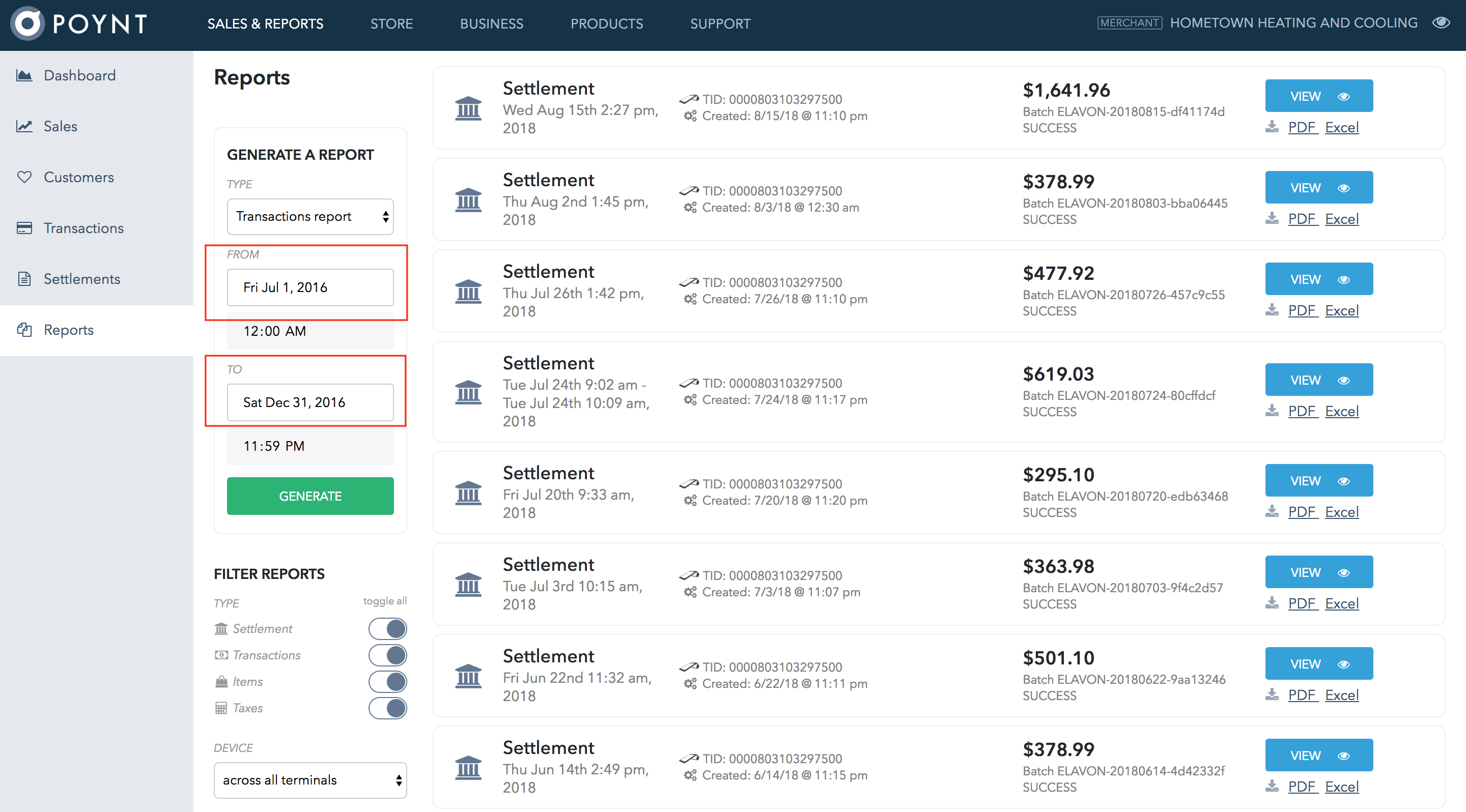Click the To date field Sat Dec 31, 2016

pyautogui.click(x=310, y=402)
